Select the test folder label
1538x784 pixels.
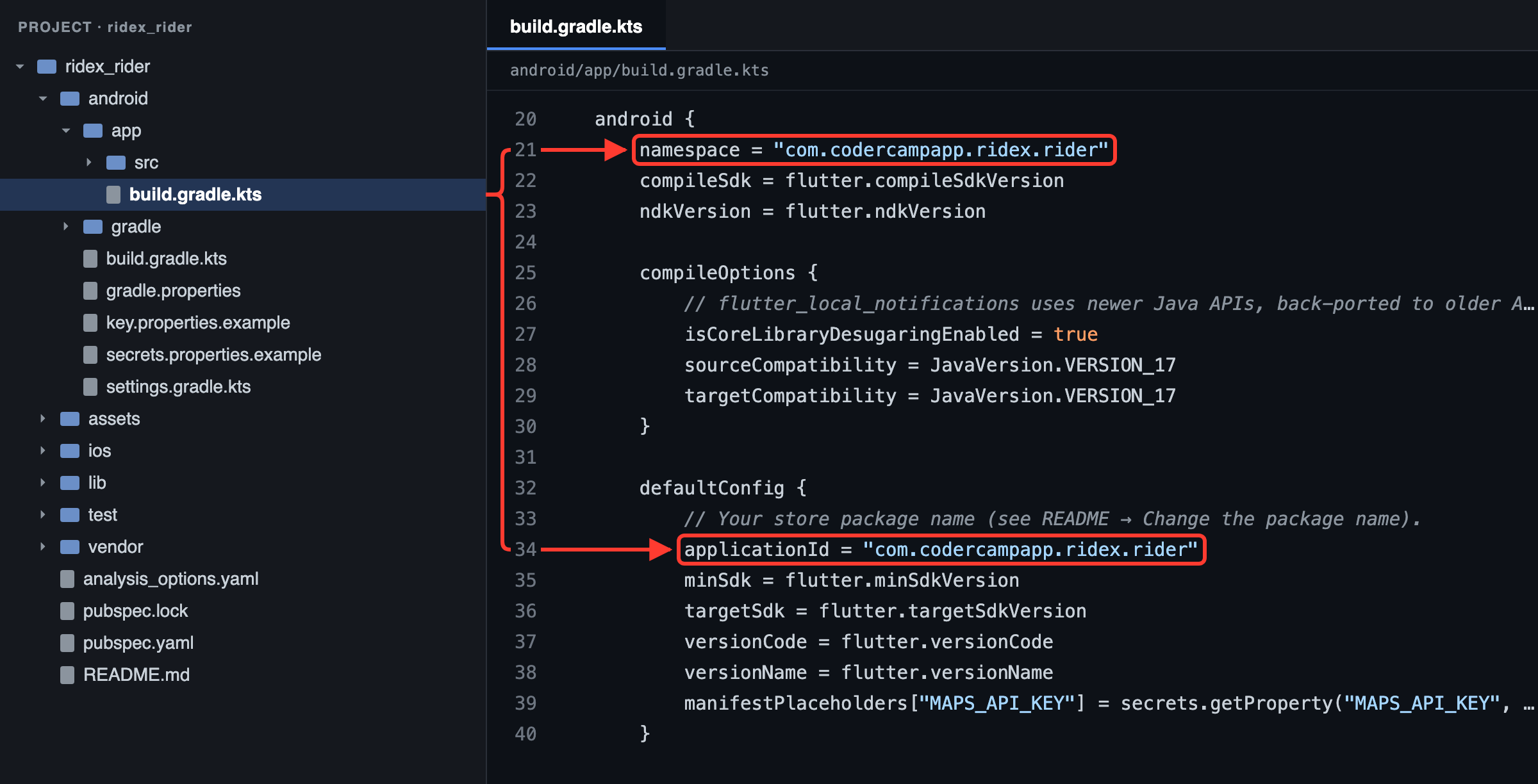pyautogui.click(x=103, y=515)
